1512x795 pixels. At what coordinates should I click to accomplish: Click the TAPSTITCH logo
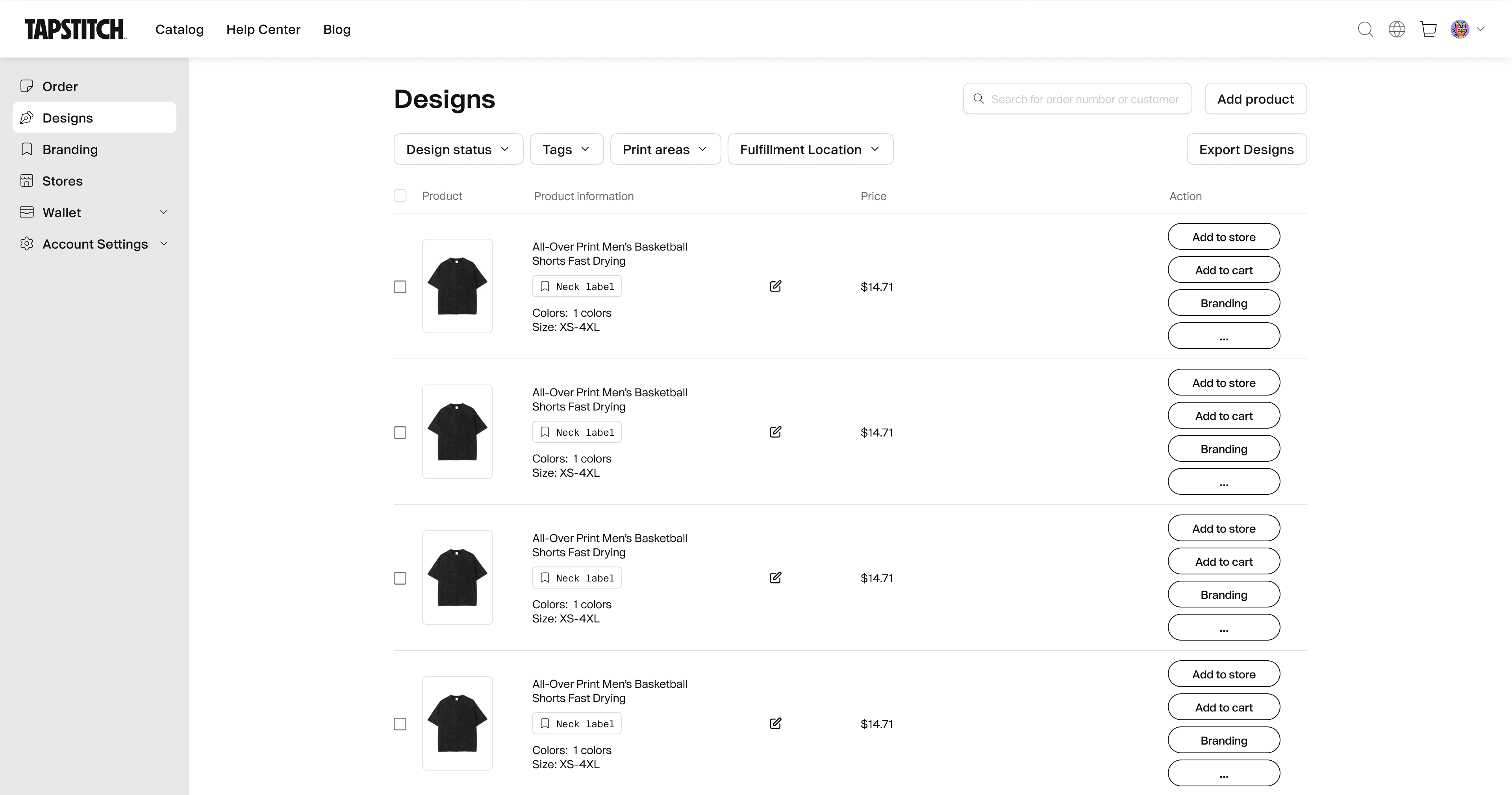(x=75, y=30)
